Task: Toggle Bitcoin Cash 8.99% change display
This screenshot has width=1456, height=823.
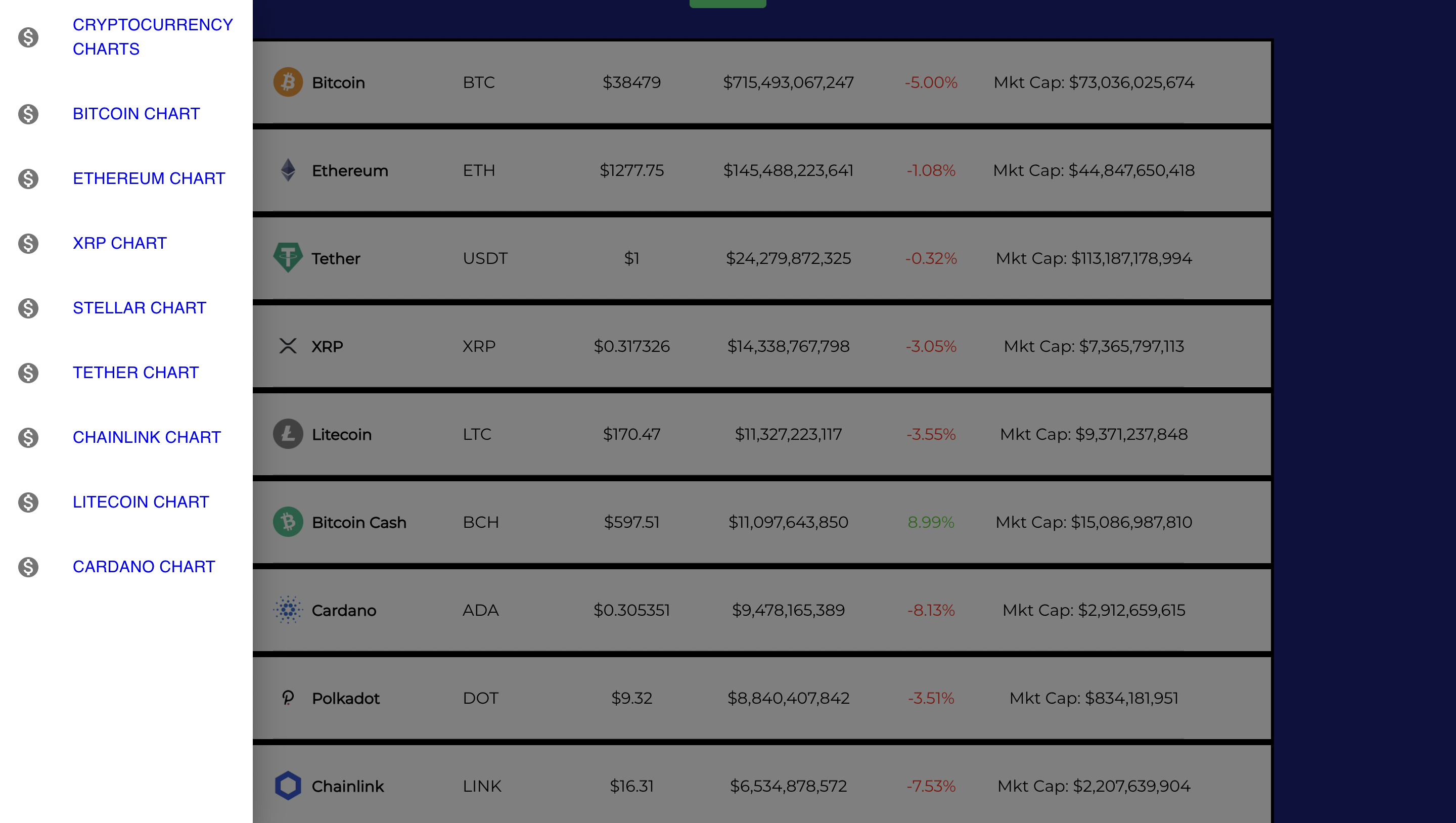Action: click(930, 522)
